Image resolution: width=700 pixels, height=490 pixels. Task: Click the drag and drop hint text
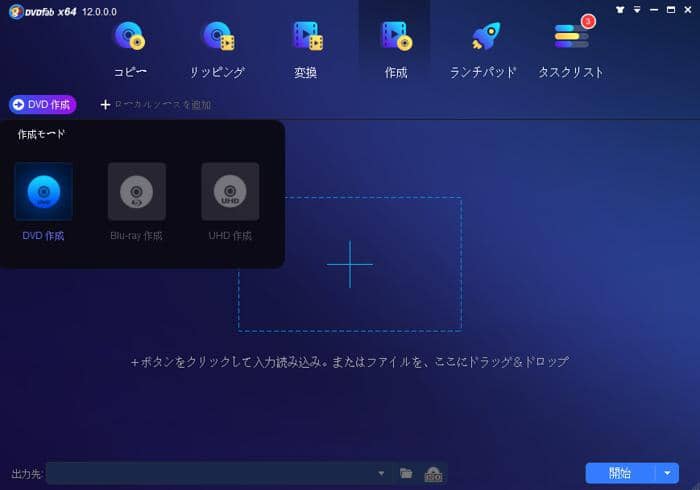(x=350, y=361)
